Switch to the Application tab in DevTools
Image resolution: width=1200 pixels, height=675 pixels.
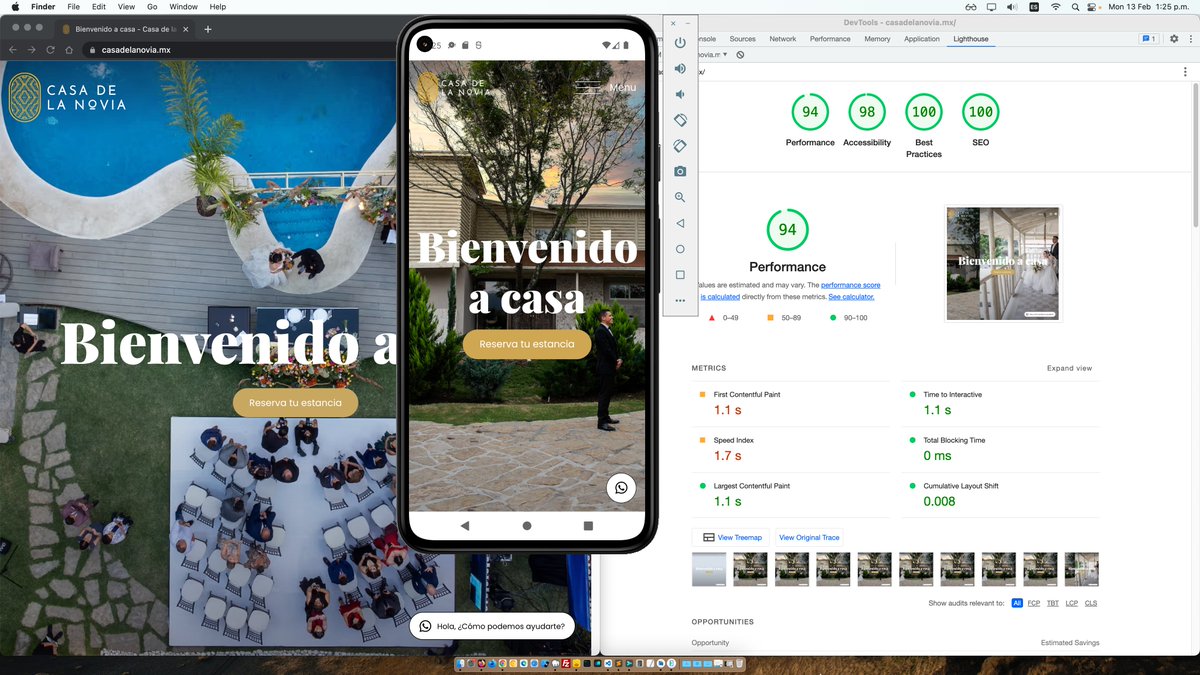coord(922,39)
